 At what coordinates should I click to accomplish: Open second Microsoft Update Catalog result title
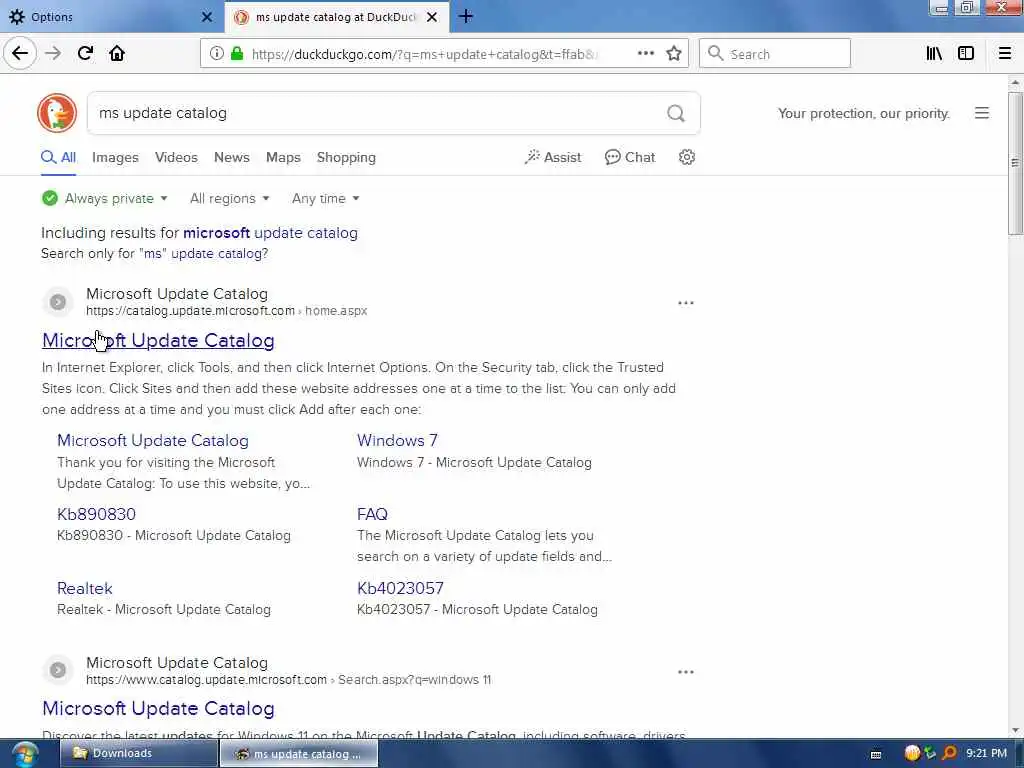158,709
